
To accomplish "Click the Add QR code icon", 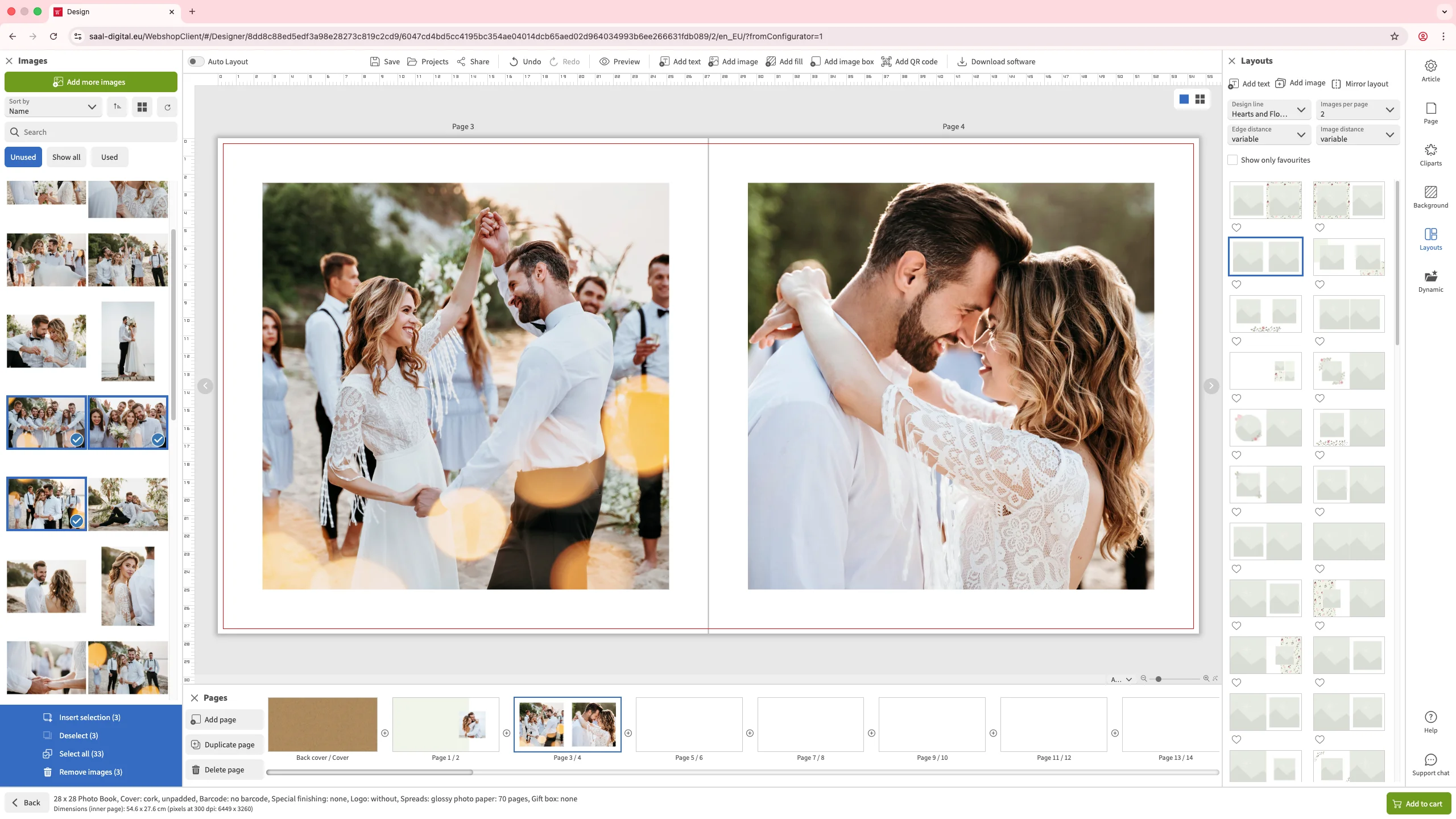I will (886, 61).
